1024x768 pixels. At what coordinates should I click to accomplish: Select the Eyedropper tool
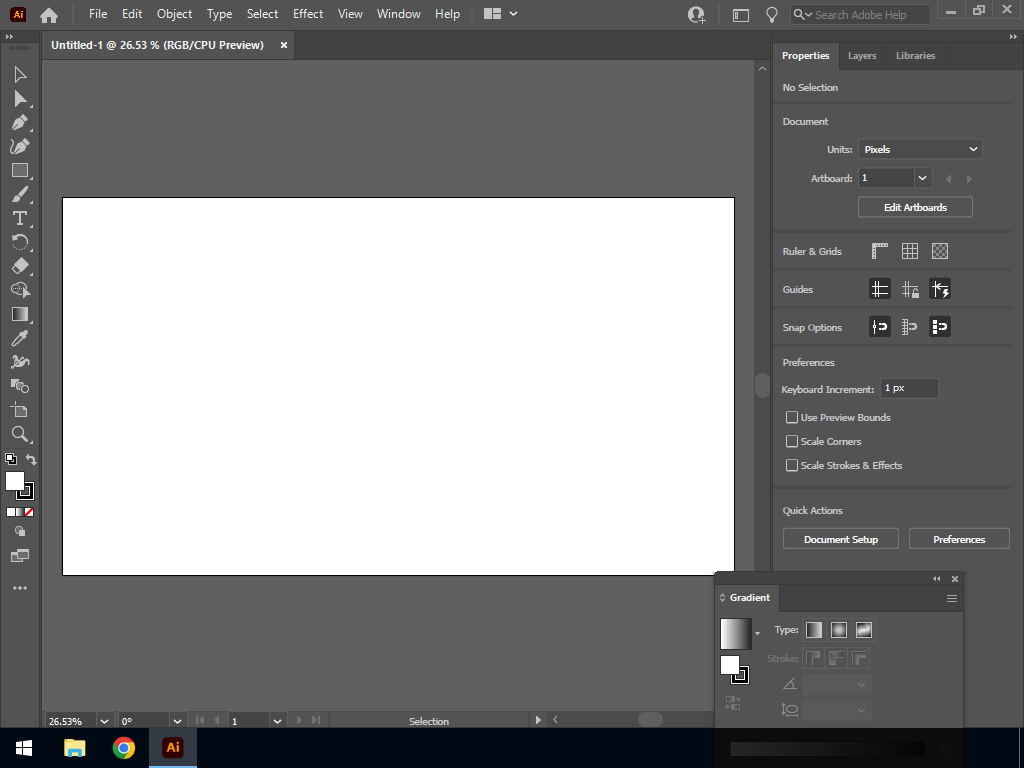20,338
